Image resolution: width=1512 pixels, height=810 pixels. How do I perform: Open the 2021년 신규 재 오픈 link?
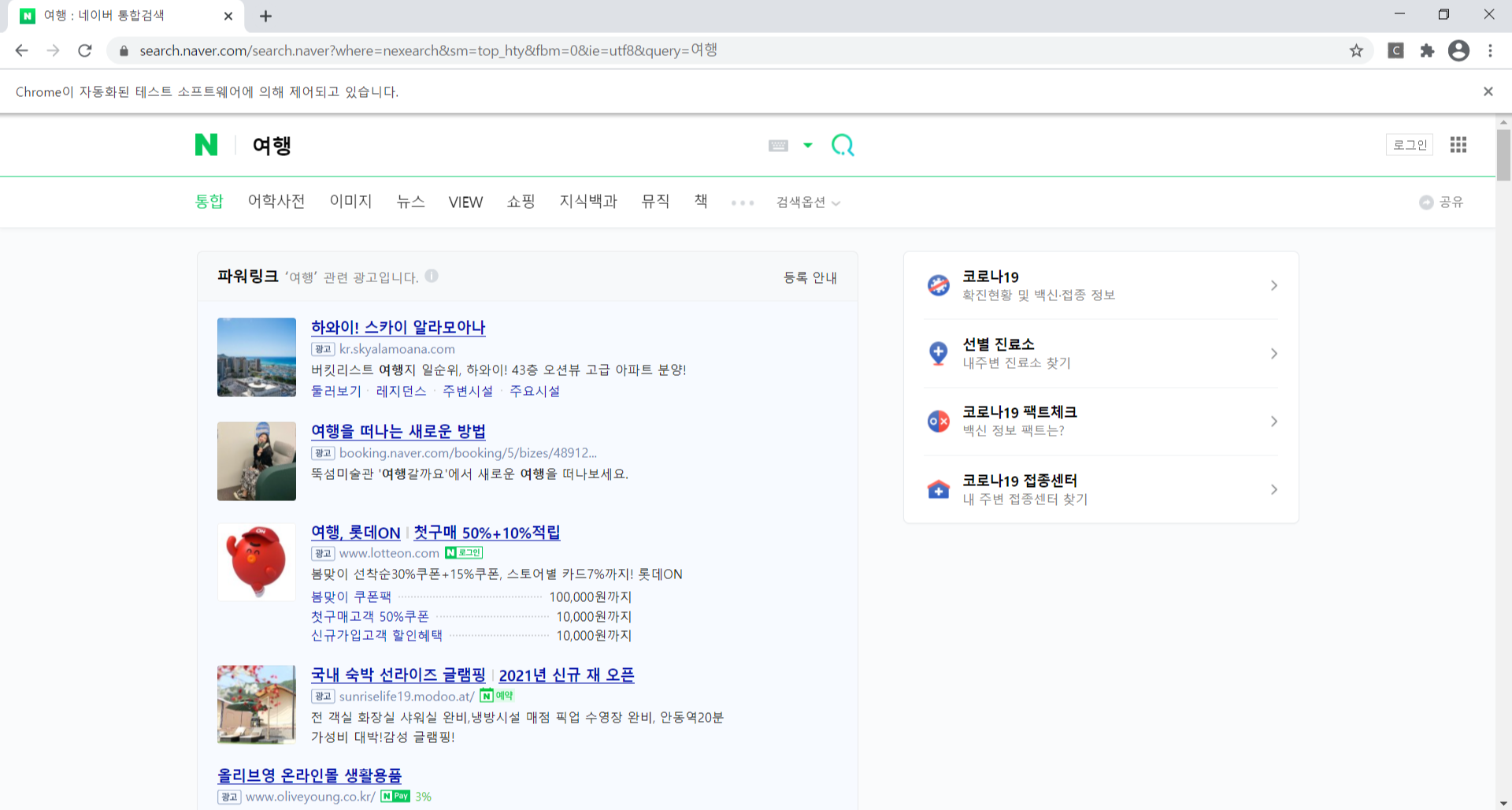[x=566, y=675]
